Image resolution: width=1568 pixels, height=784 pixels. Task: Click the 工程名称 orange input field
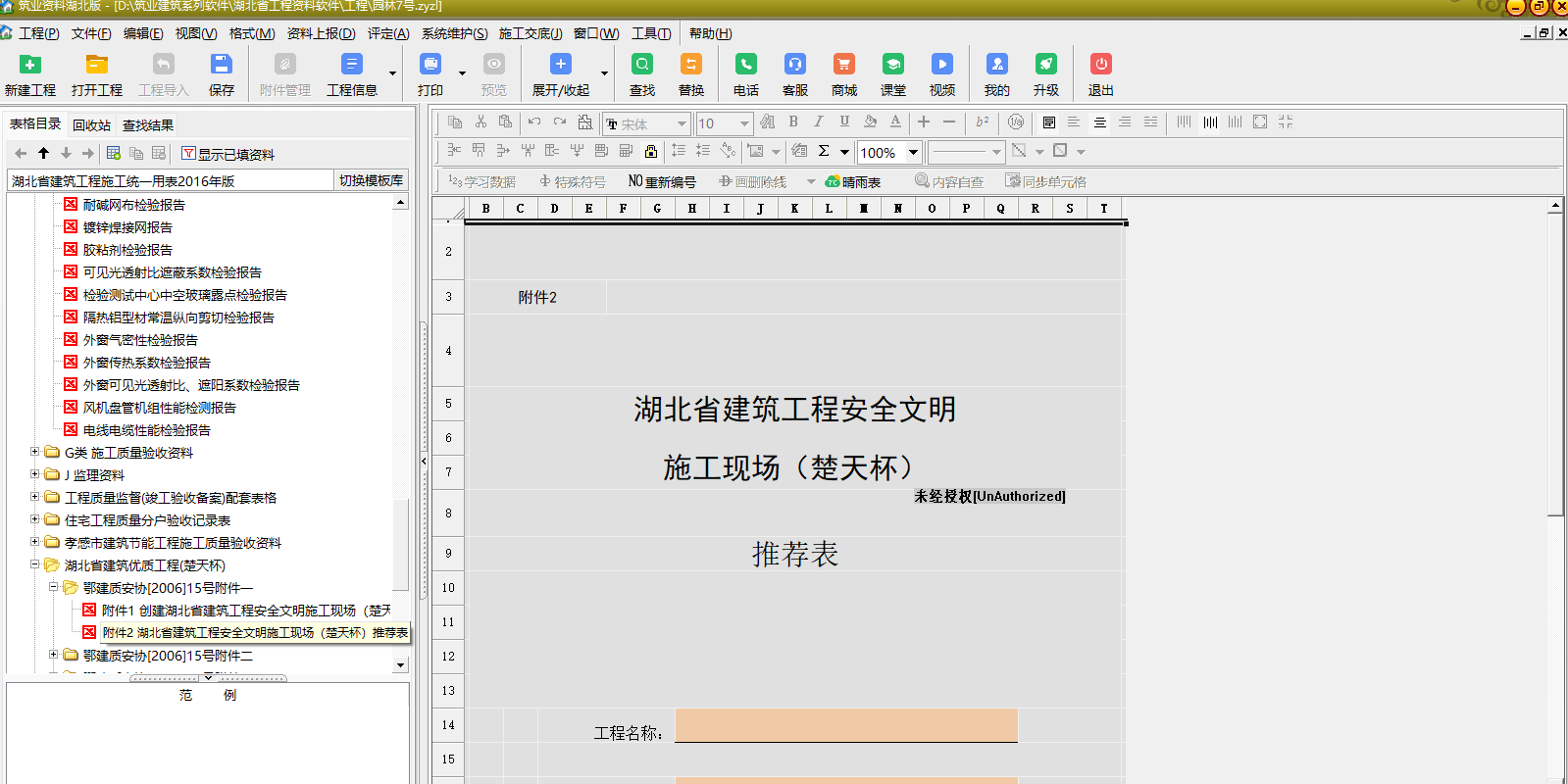845,725
